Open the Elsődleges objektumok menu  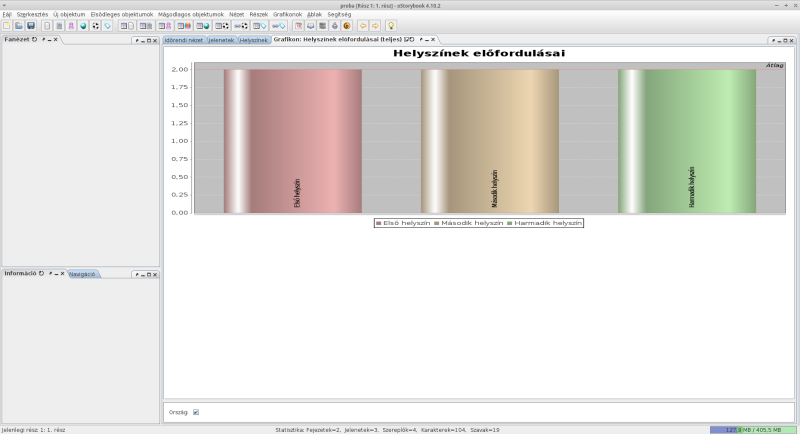[x=121, y=14]
